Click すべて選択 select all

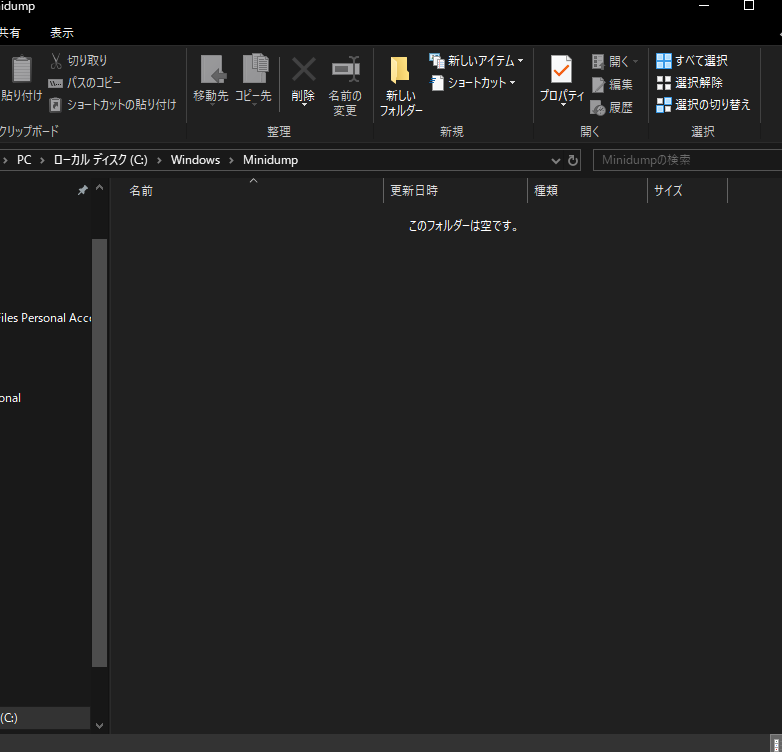coord(692,61)
